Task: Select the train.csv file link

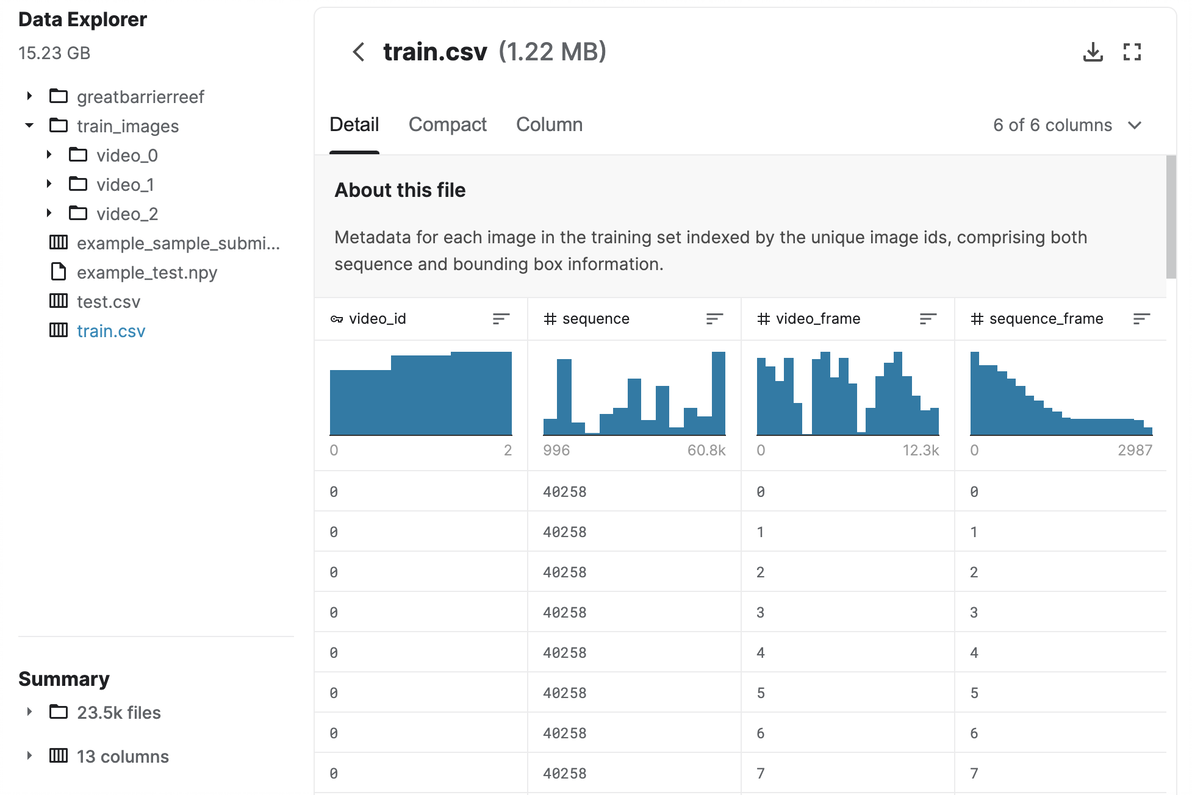Action: click(111, 331)
